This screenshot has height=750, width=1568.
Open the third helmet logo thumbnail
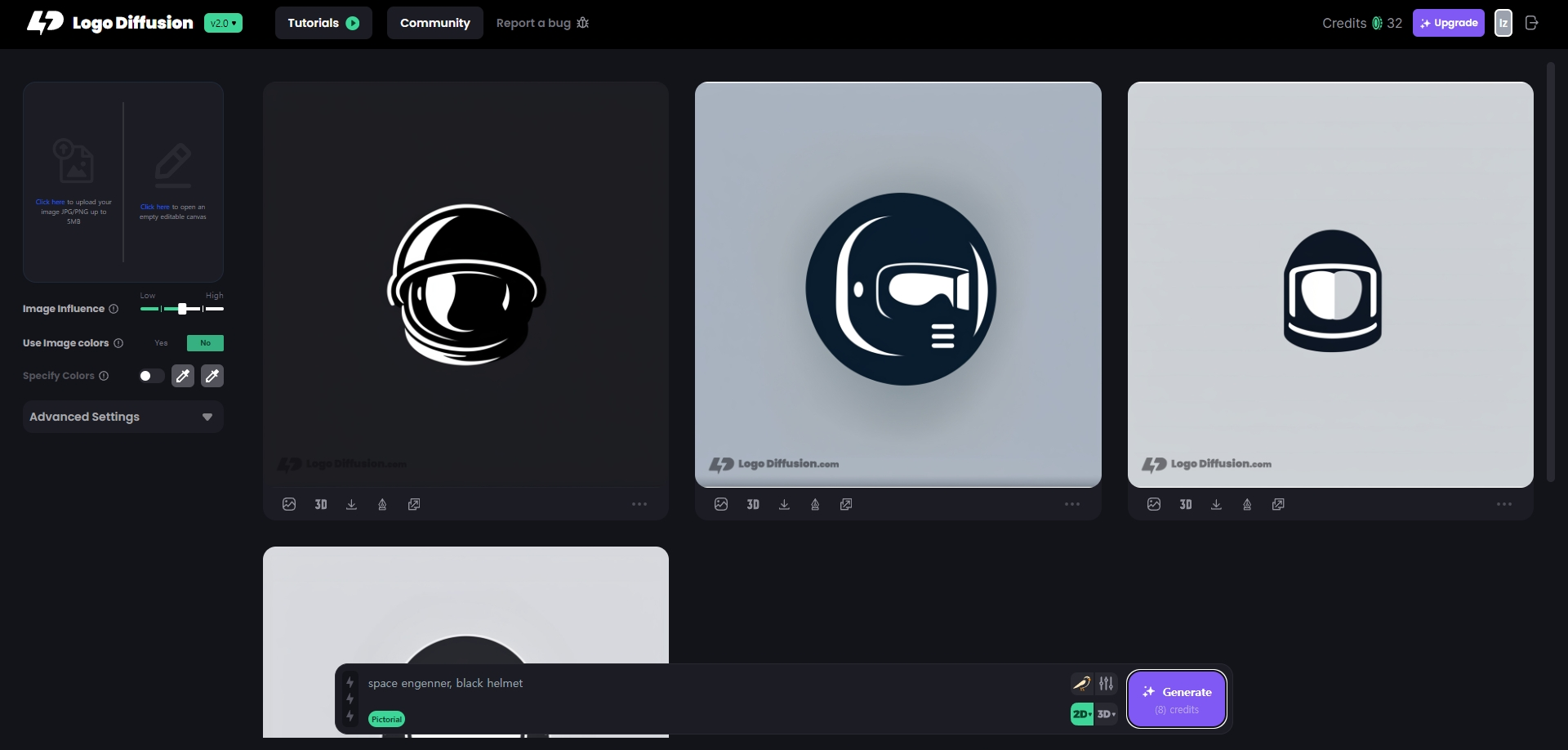(x=1330, y=284)
